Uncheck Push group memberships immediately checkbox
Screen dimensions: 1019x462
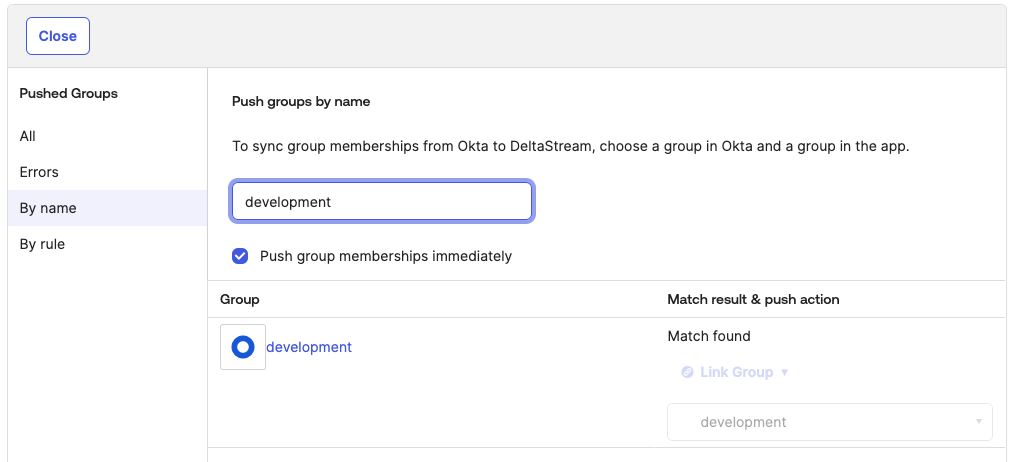[240, 256]
